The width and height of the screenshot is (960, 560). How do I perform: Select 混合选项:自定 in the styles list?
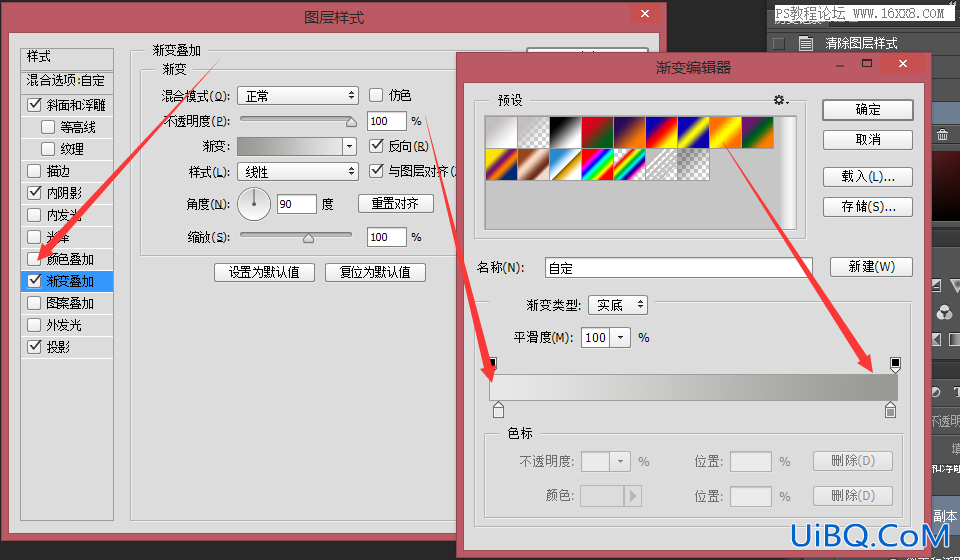click(67, 81)
